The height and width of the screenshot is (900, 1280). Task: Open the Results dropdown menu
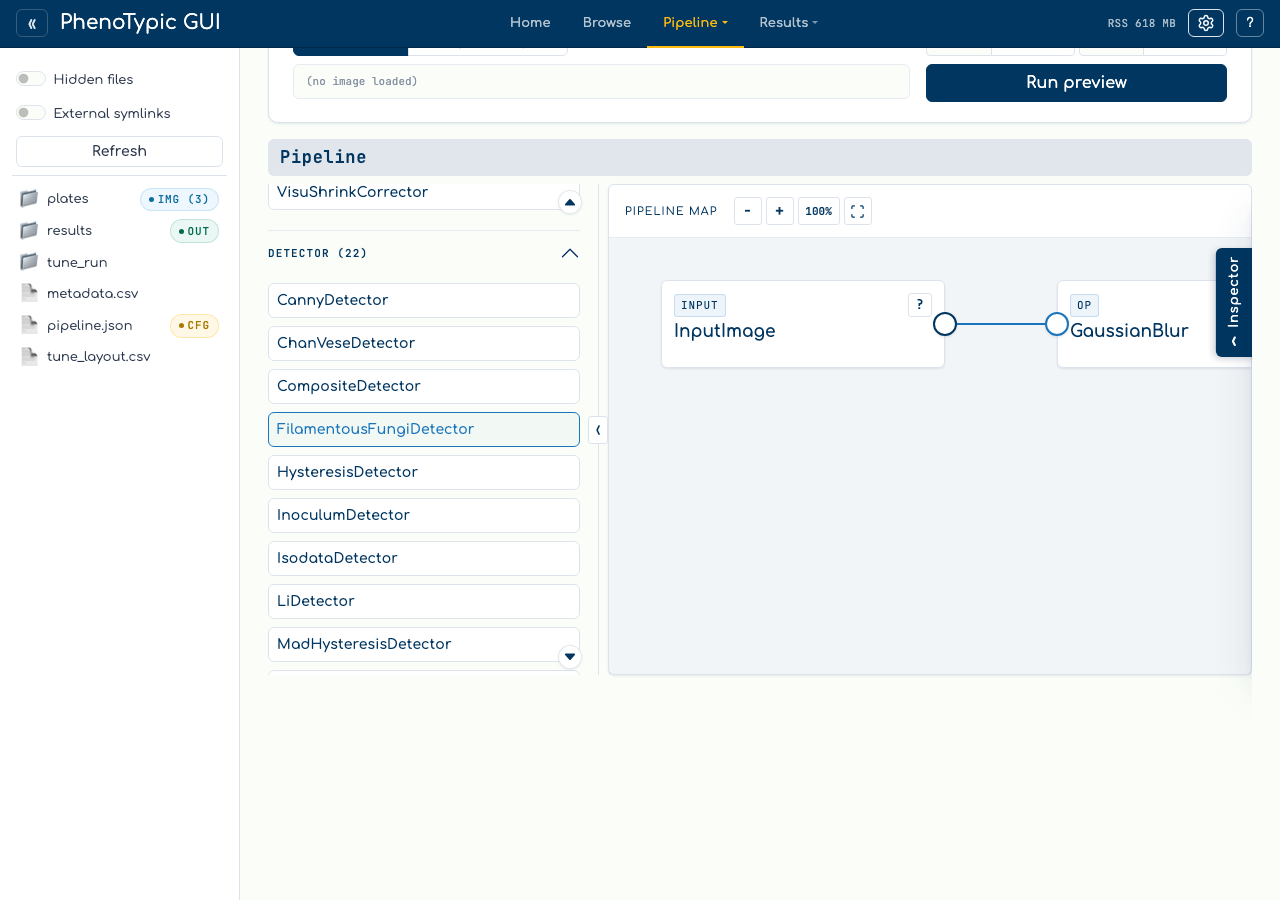pyautogui.click(x=788, y=23)
